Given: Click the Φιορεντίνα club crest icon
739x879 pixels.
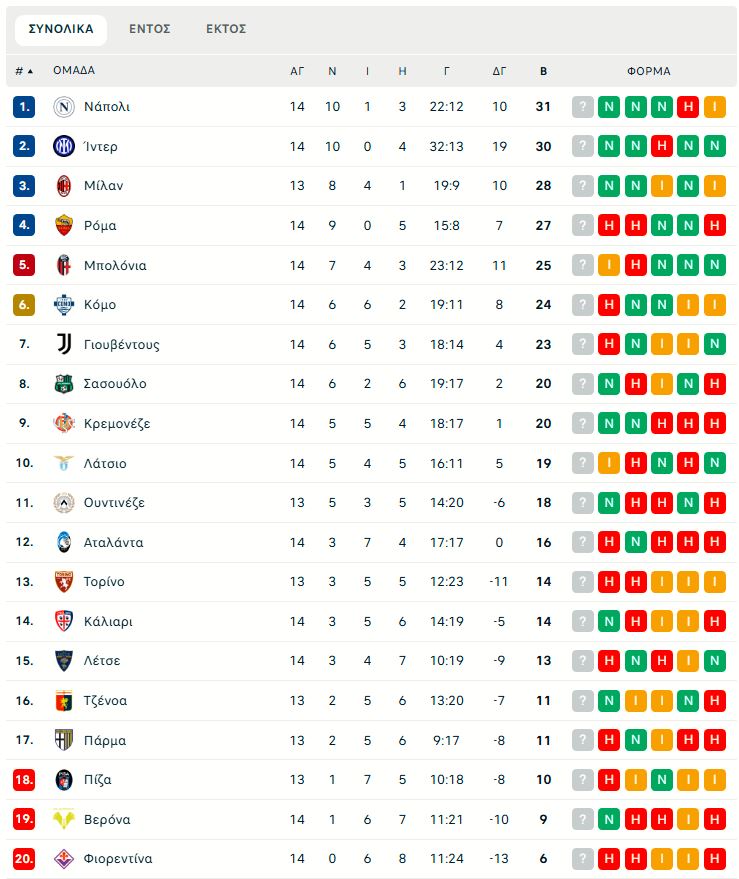Looking at the screenshot, I should 64,859.
